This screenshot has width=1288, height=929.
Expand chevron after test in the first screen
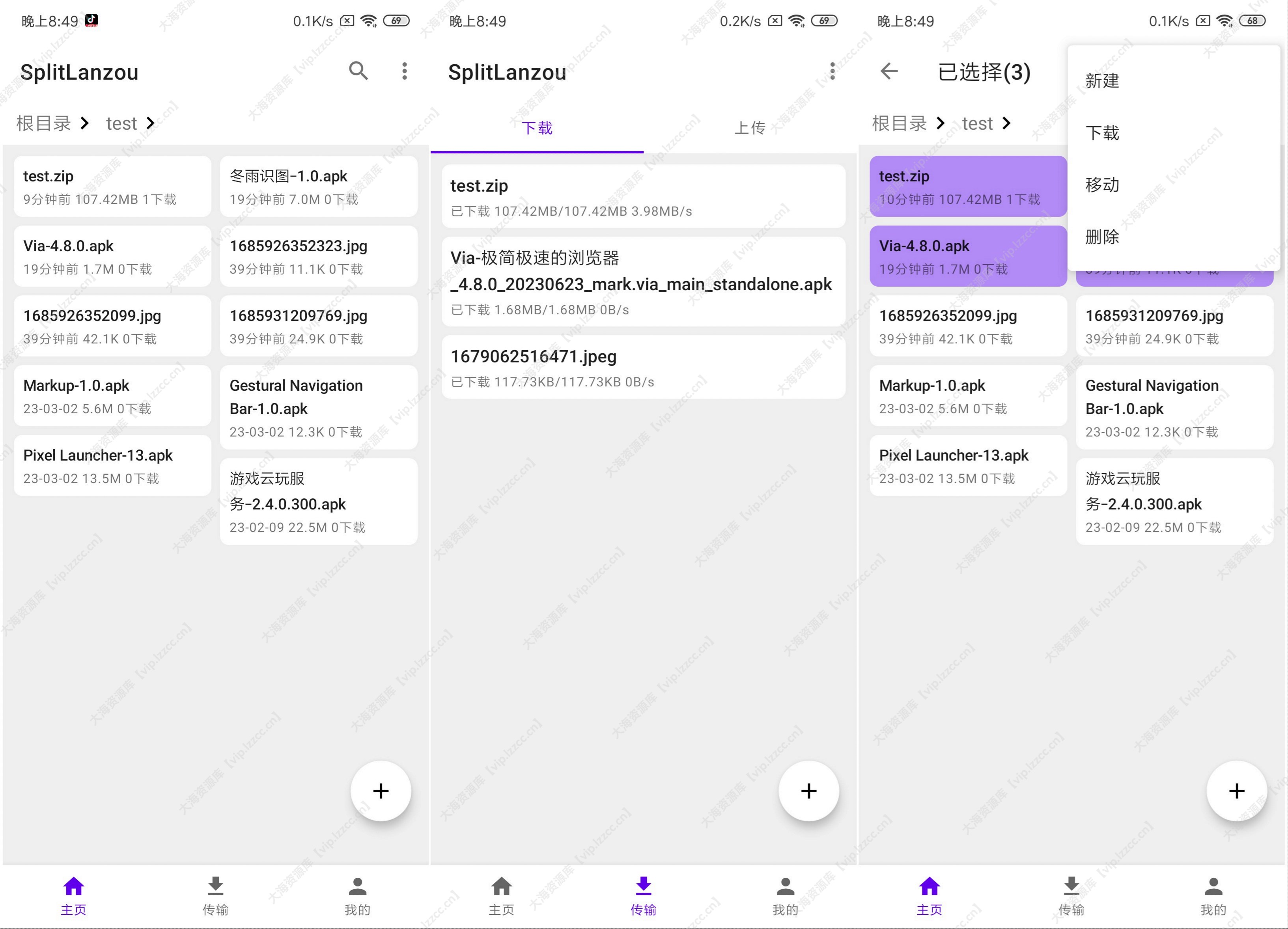point(151,123)
